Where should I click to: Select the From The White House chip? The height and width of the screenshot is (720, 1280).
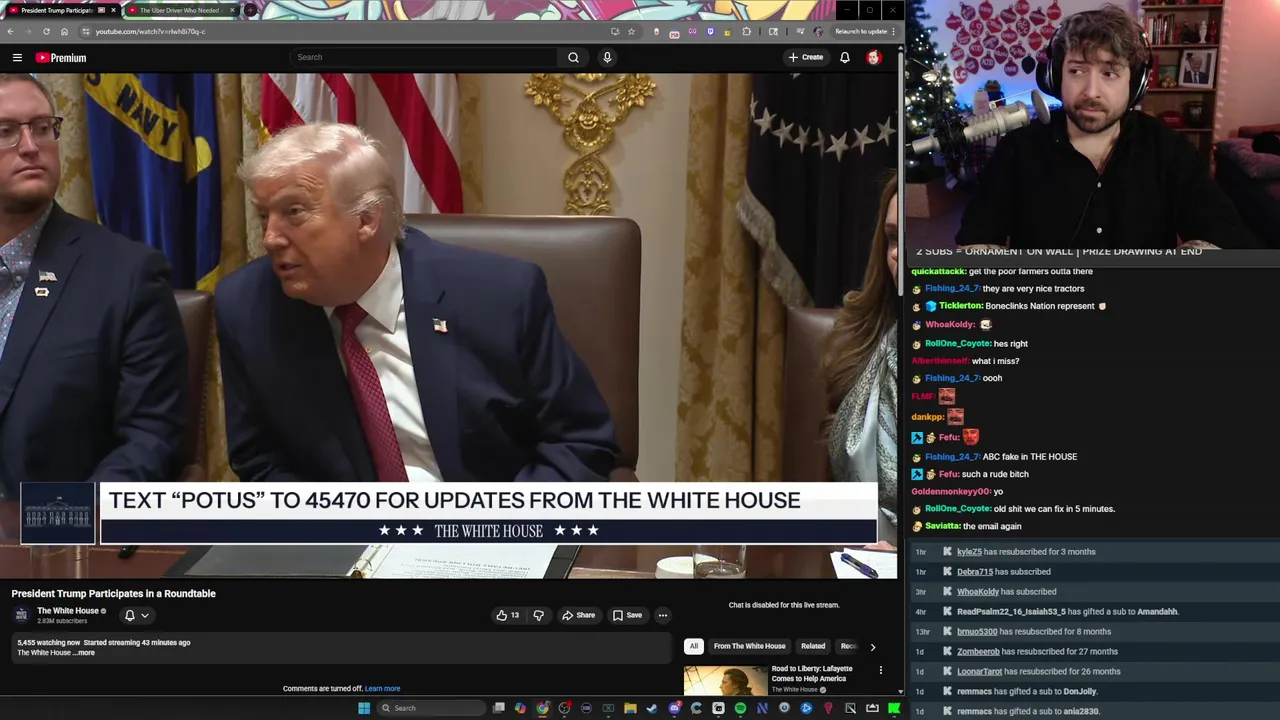(749, 646)
